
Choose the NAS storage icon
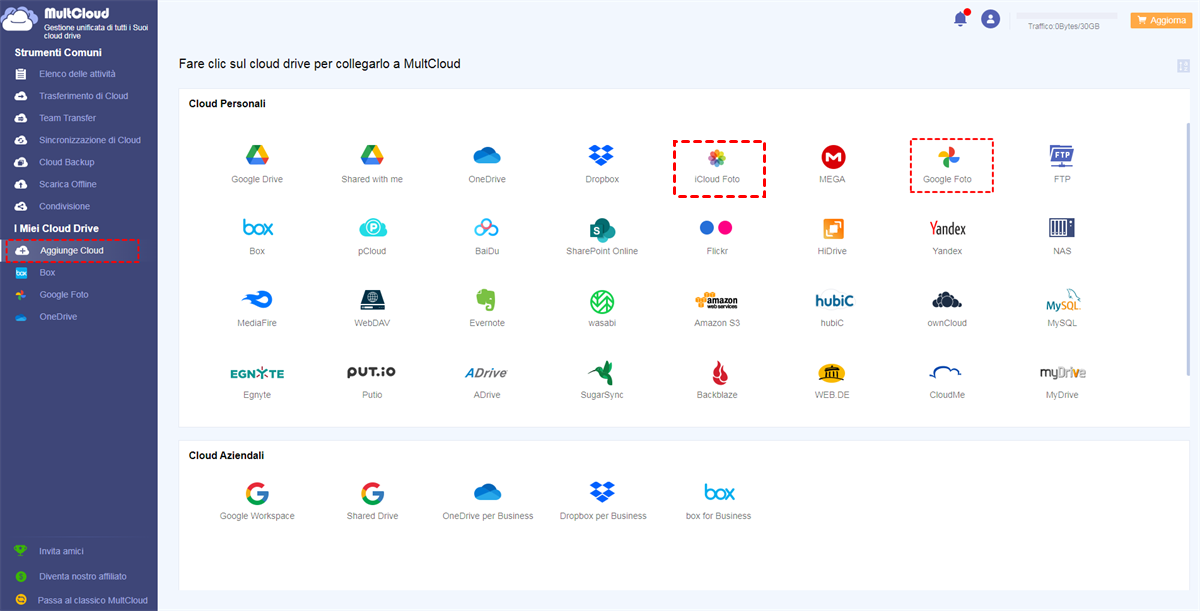coord(1062,228)
